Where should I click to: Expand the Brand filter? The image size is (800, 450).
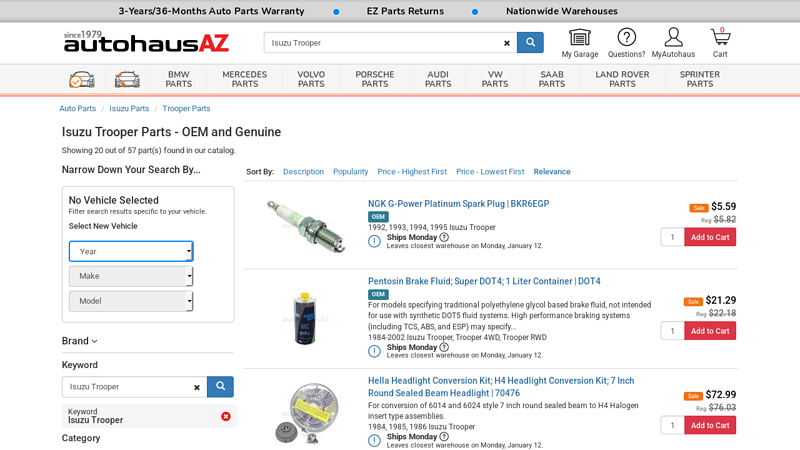80,341
